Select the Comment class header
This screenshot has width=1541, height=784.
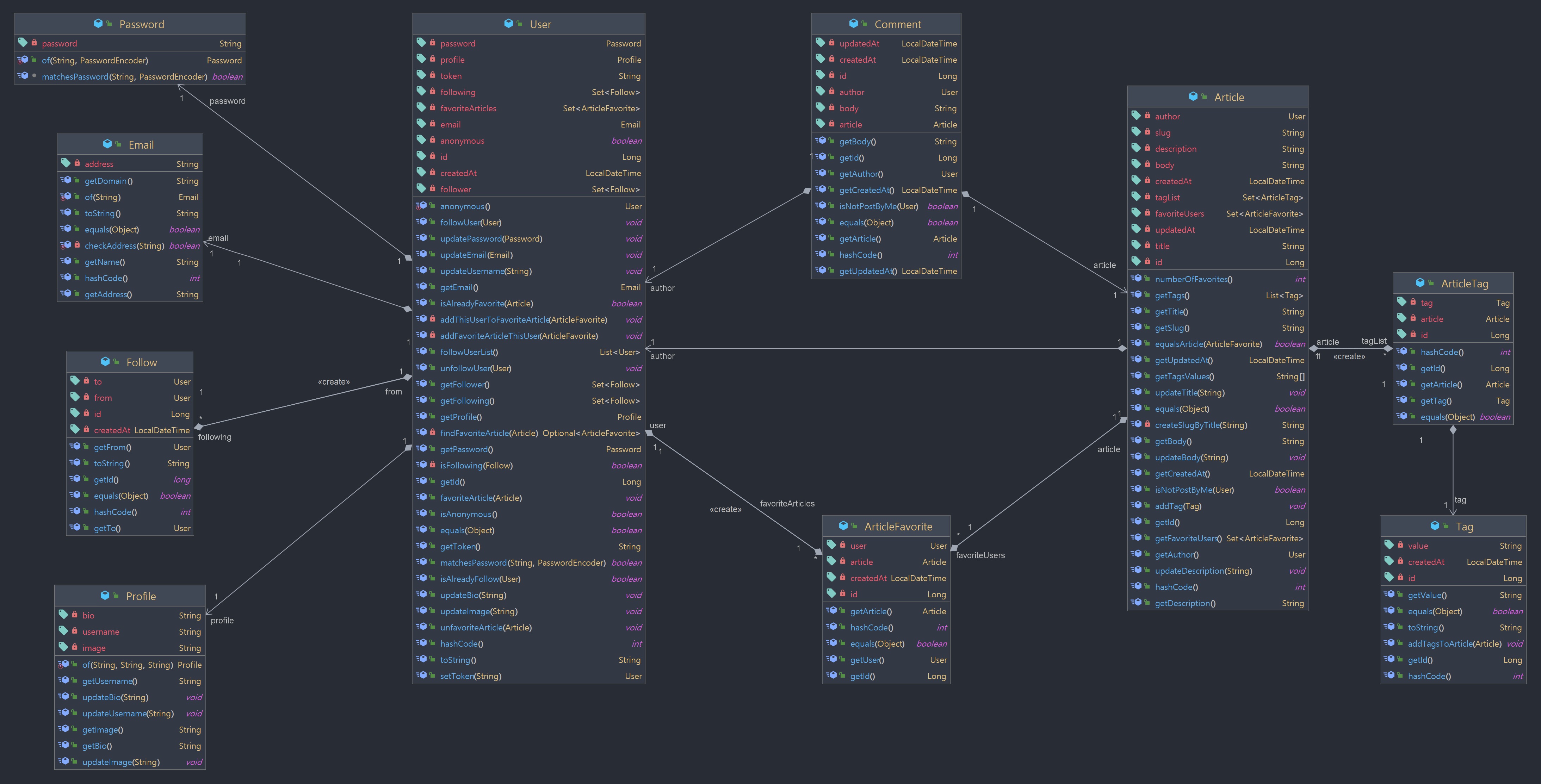tap(897, 25)
